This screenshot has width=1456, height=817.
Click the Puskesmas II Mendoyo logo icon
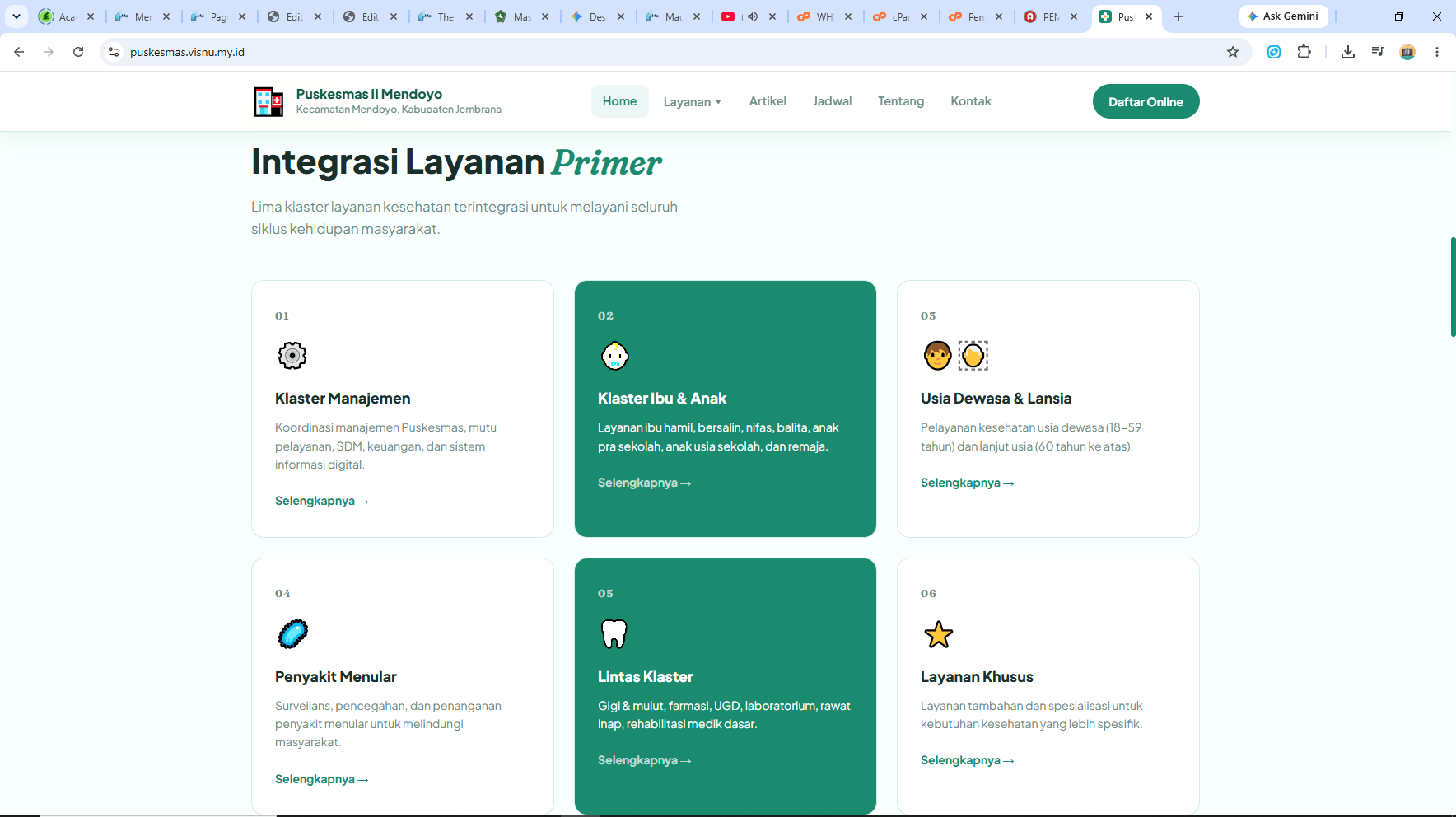268,102
